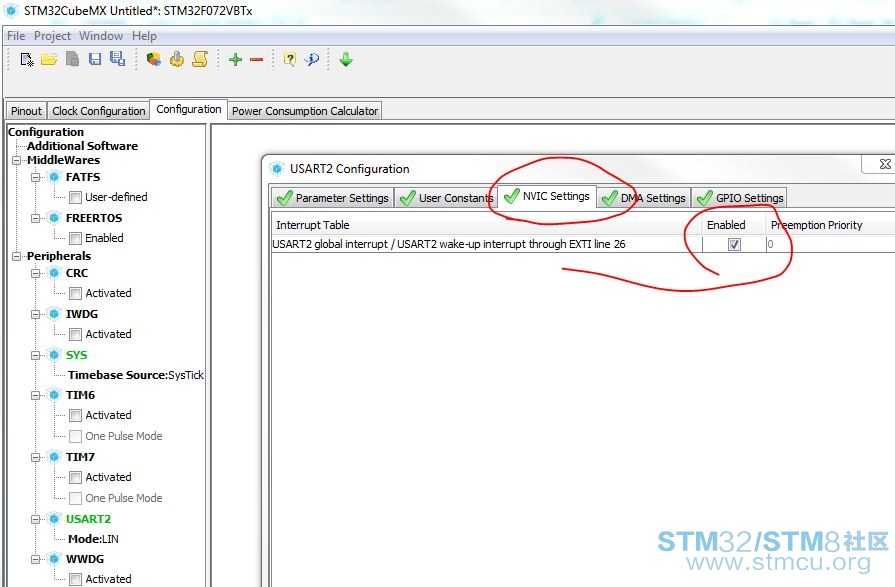Collapse the CRC tree node

tap(35, 274)
